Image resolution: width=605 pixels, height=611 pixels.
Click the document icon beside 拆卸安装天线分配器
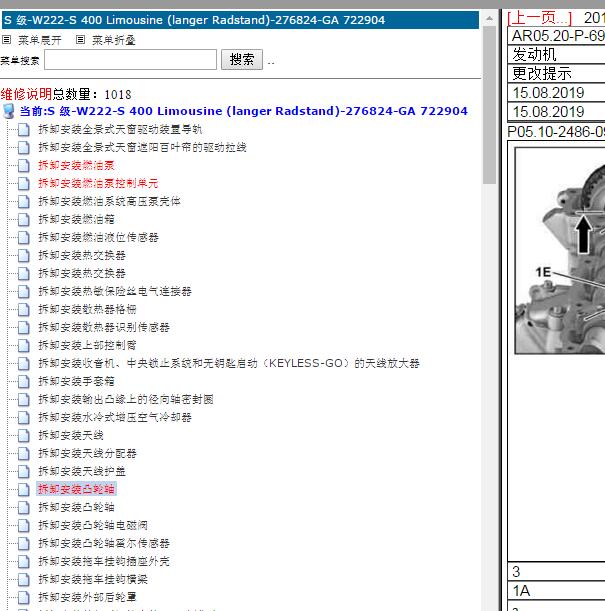click(24, 454)
